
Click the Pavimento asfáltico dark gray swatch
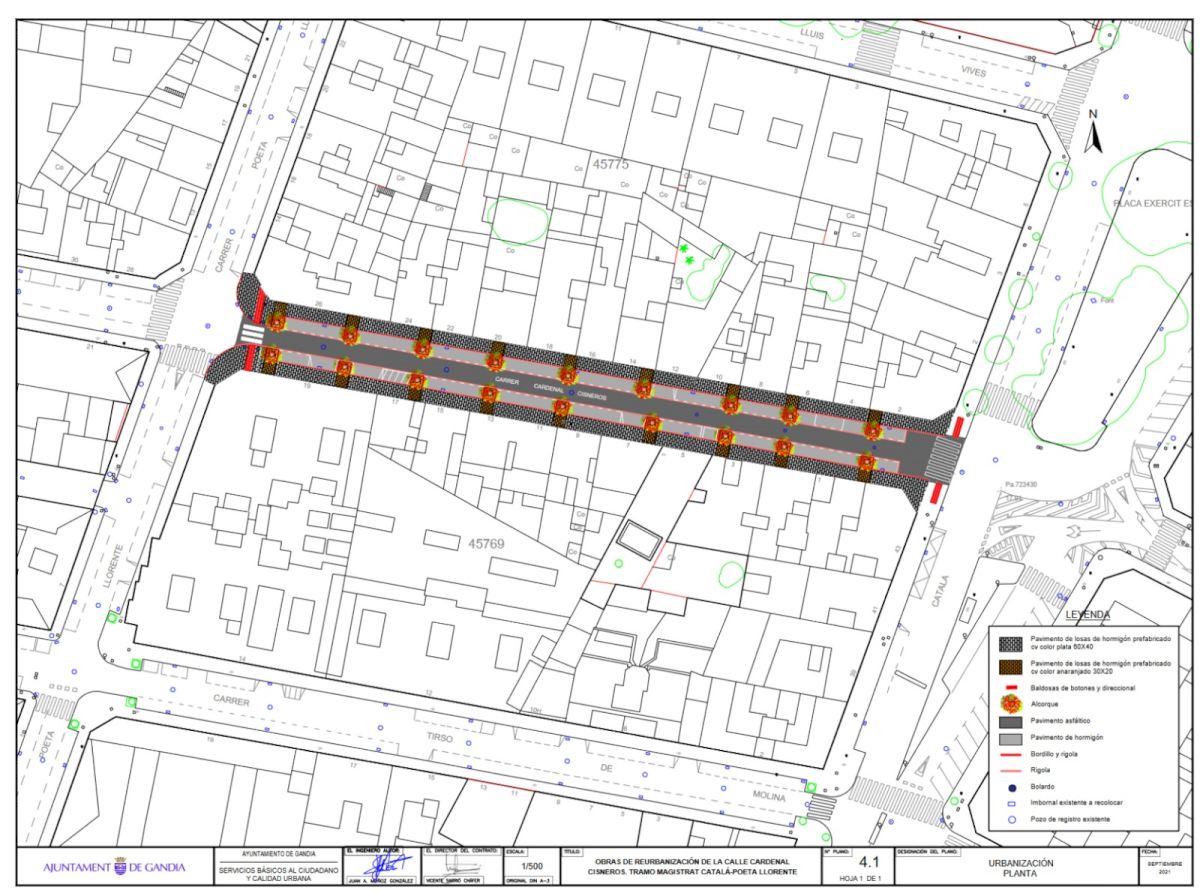(x=1013, y=721)
